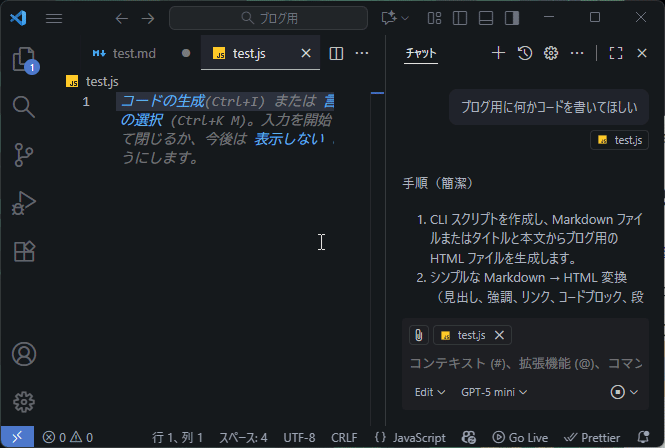Maximize the chat panel

[616, 53]
